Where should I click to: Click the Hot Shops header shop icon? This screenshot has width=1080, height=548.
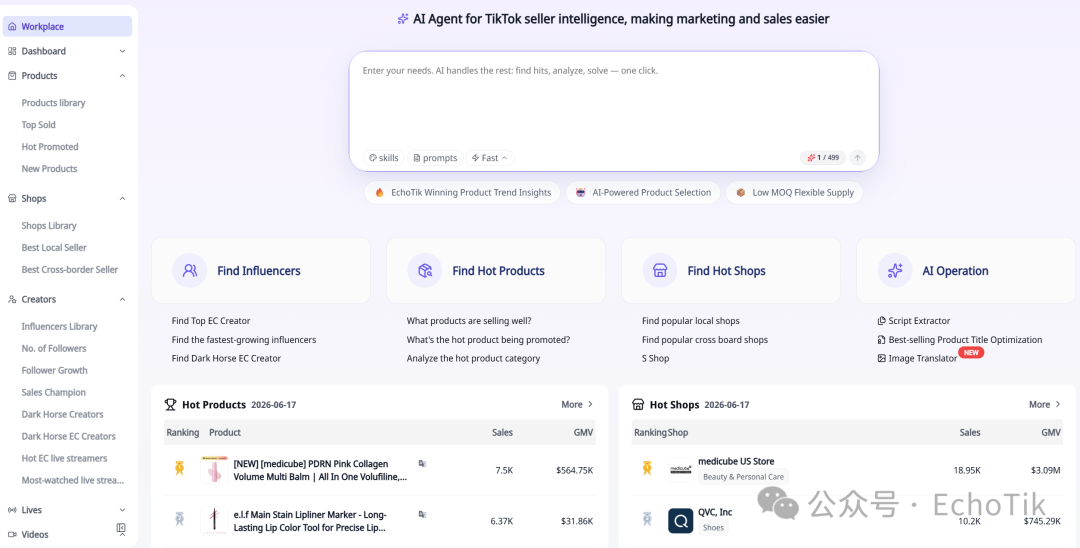tap(638, 404)
